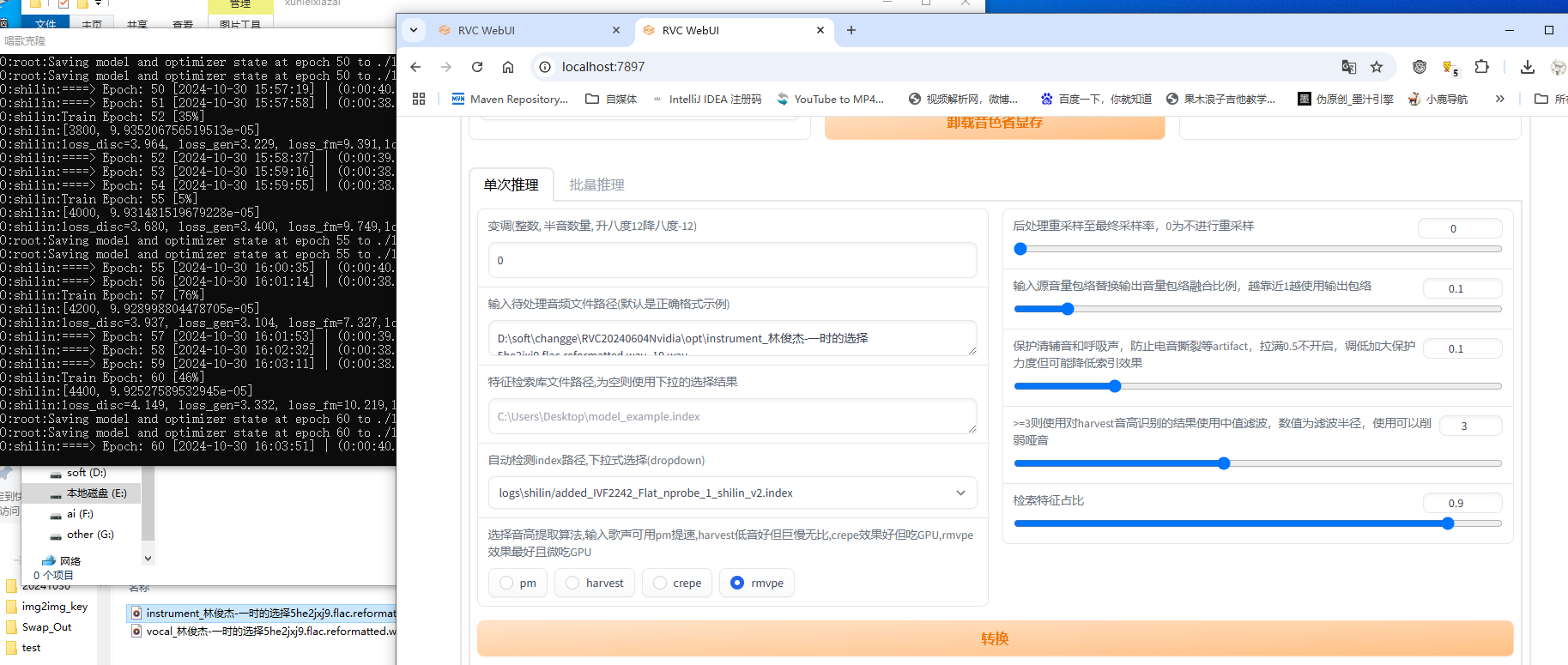Image resolution: width=1568 pixels, height=665 pixels.
Task: Open the yellow cat extension with badge 5
Action: (x=1450, y=67)
